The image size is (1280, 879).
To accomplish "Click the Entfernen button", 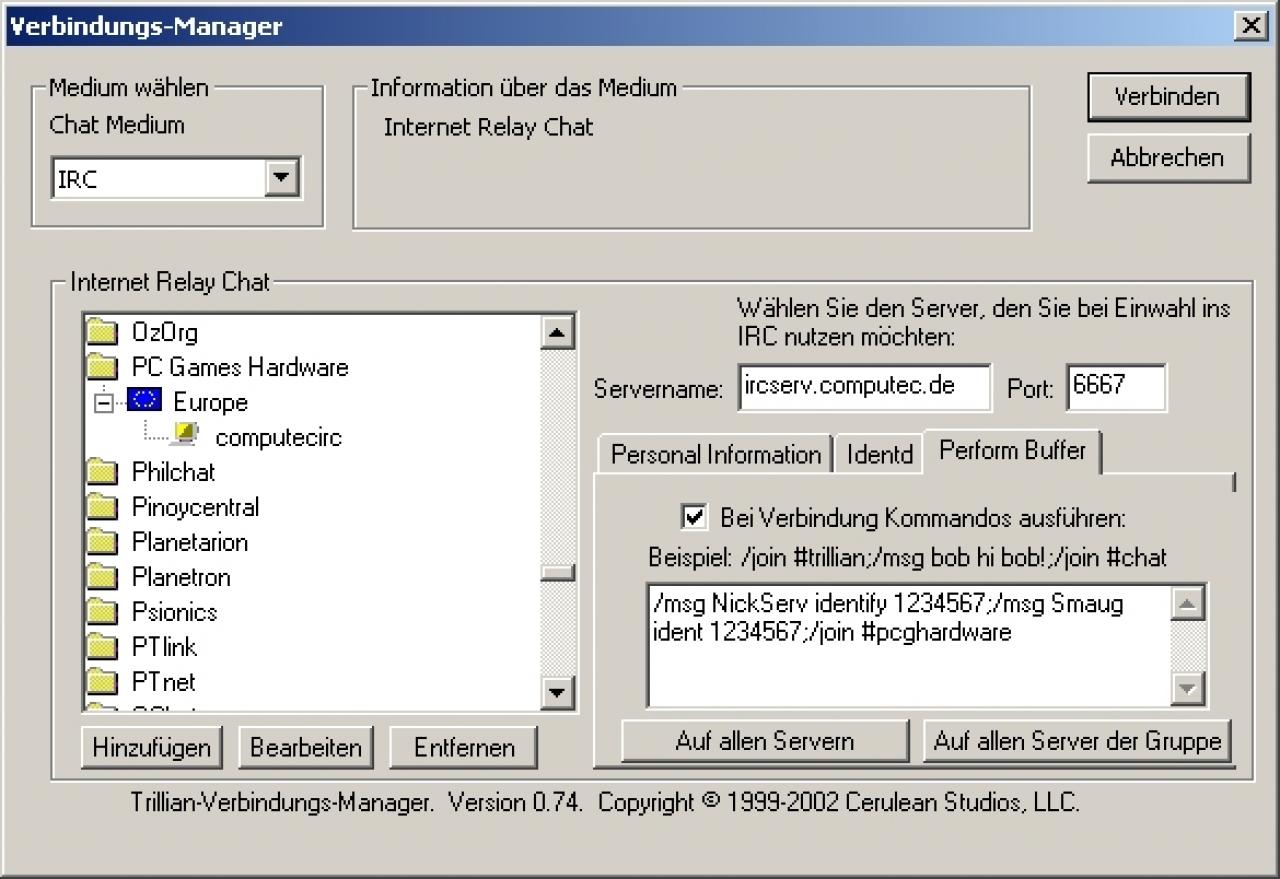I will coord(464,747).
